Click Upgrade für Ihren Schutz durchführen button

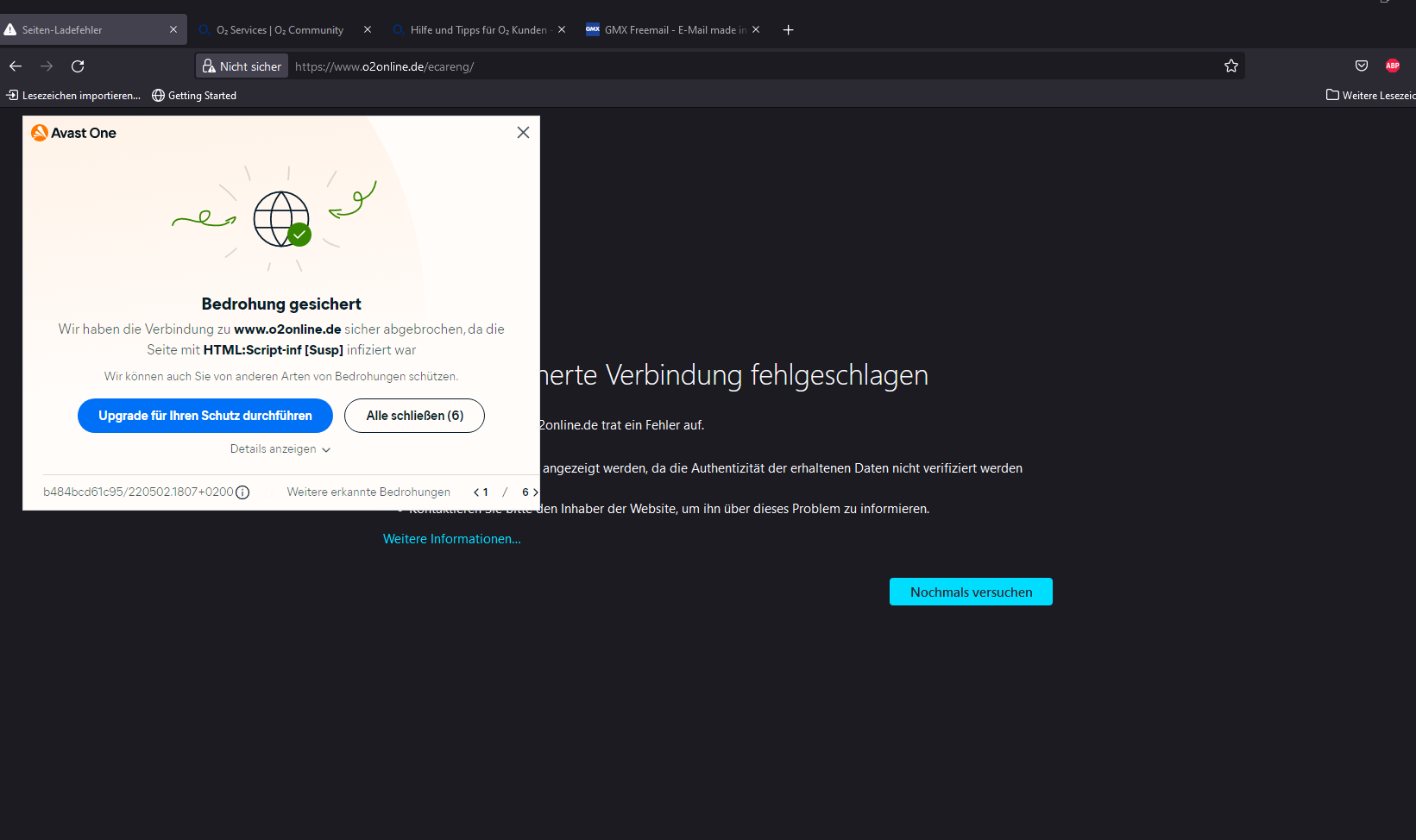point(205,416)
